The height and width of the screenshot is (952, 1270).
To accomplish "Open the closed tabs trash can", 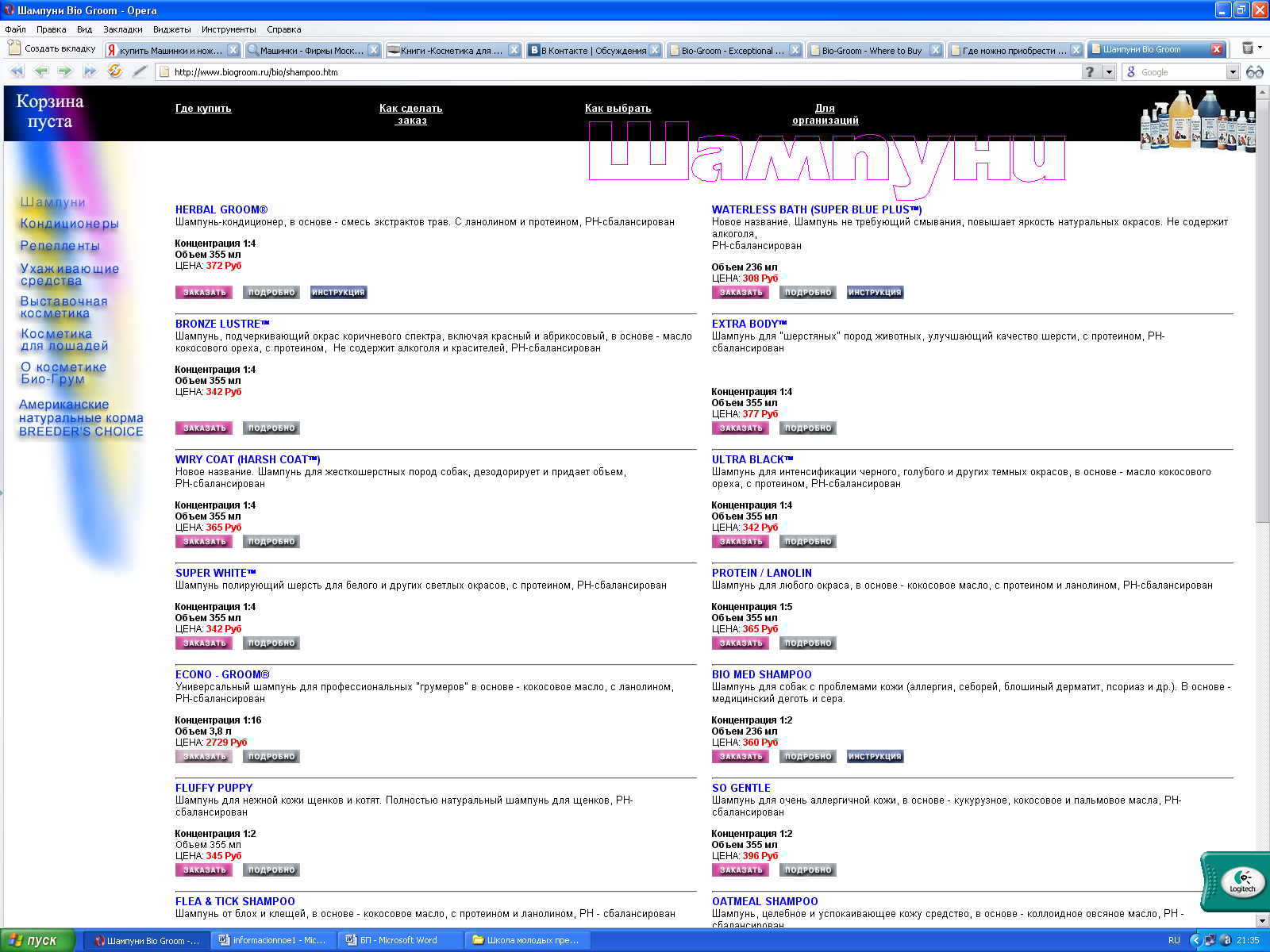I will click(1247, 48).
